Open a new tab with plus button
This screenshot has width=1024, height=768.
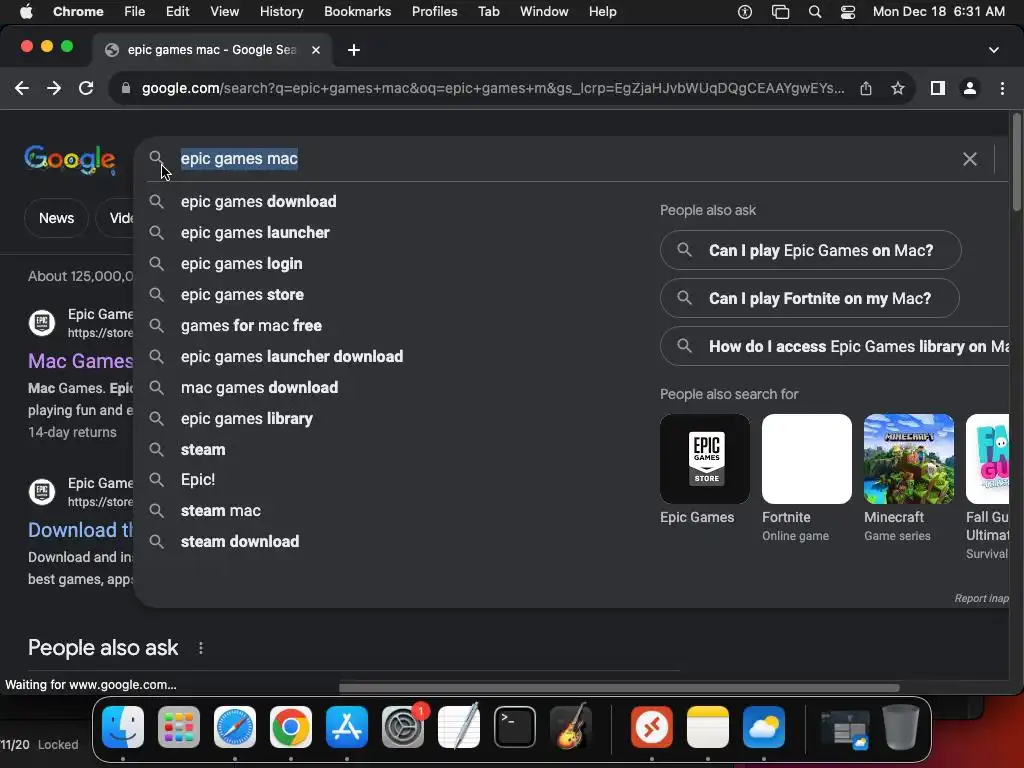click(353, 50)
